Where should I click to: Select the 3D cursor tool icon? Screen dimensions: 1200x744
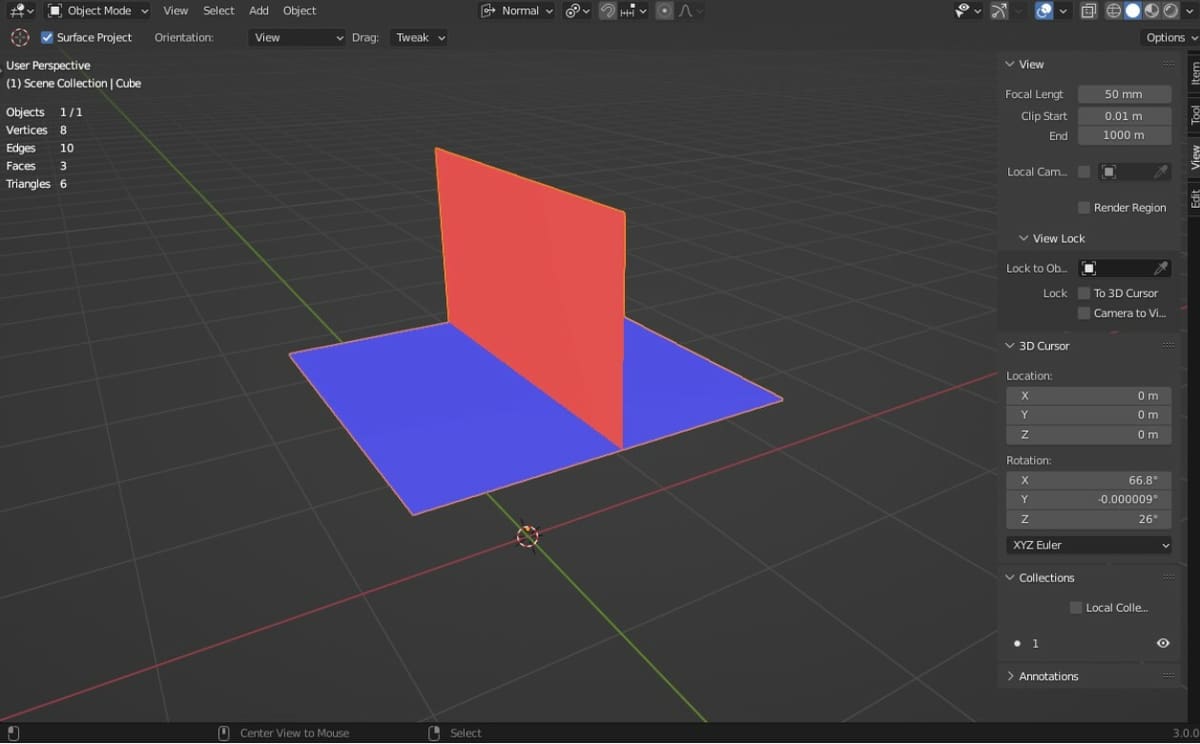point(19,37)
